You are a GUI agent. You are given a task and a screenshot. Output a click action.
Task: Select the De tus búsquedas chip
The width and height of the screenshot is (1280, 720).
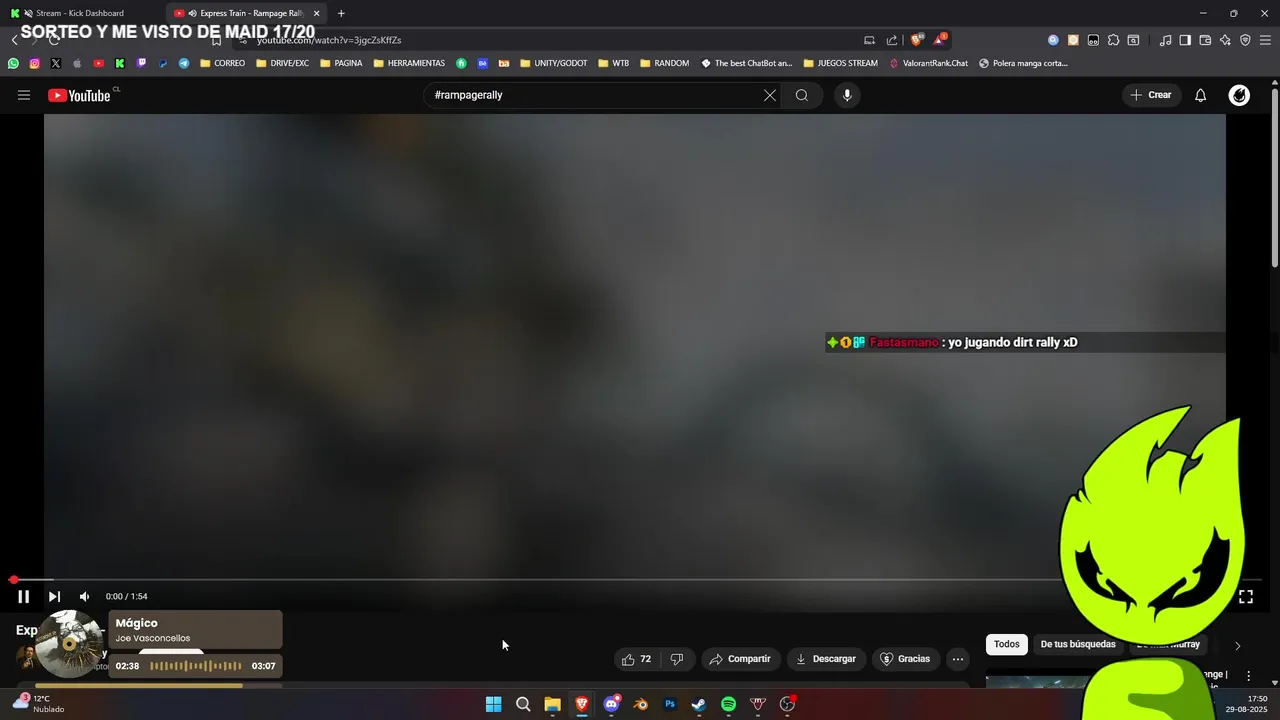pos(1078,644)
